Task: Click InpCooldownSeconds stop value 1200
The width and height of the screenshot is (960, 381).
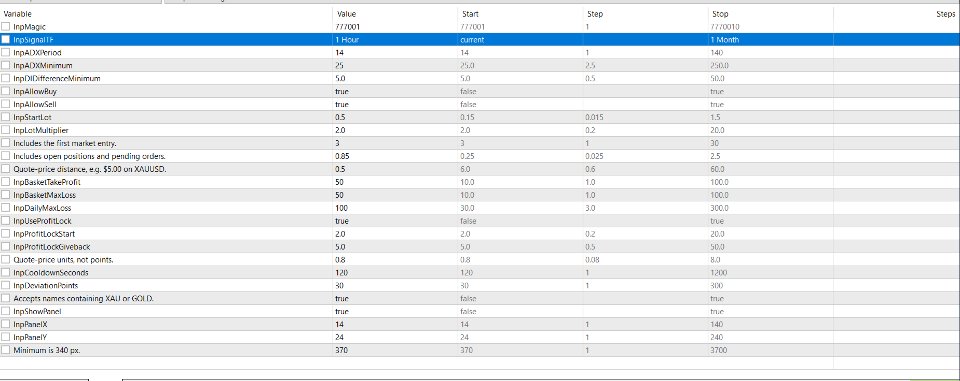Action: pos(717,273)
